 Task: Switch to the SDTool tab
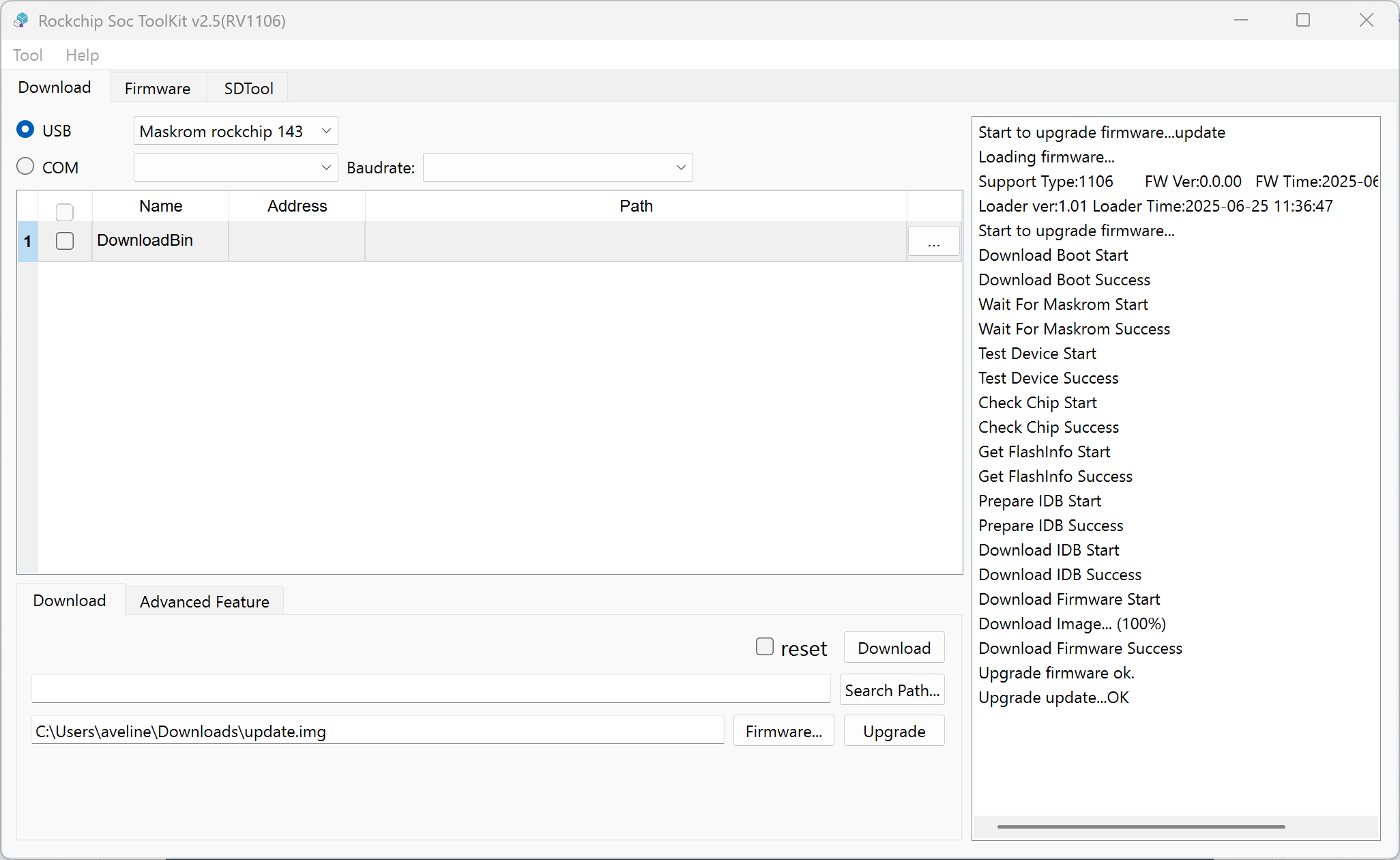248,87
